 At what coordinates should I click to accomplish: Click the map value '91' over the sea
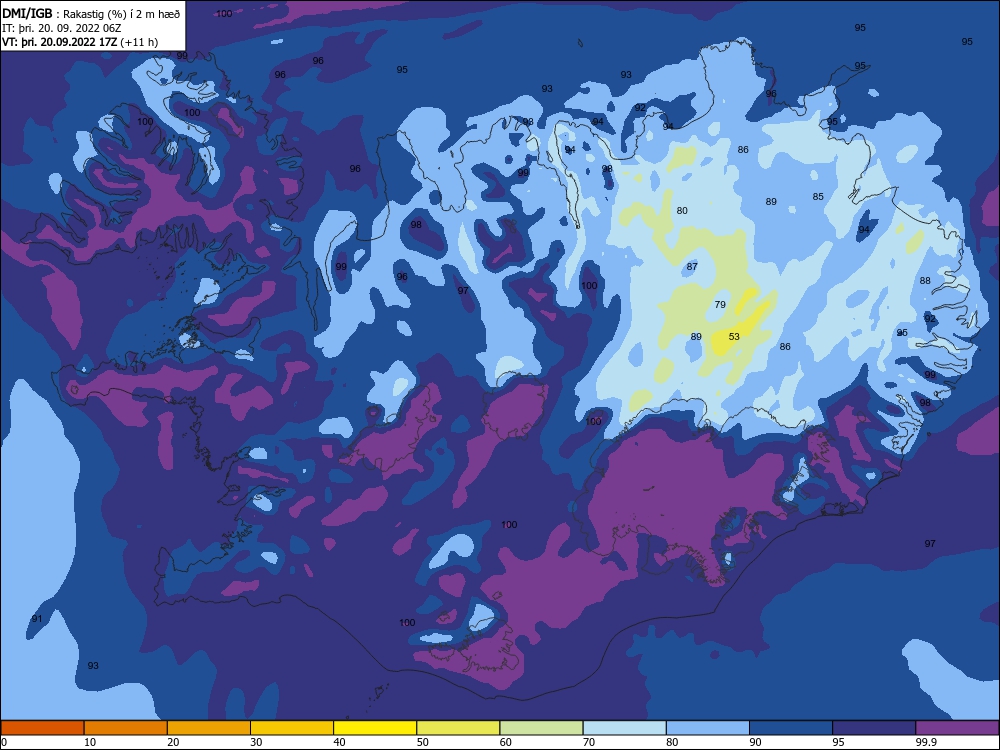point(37,619)
